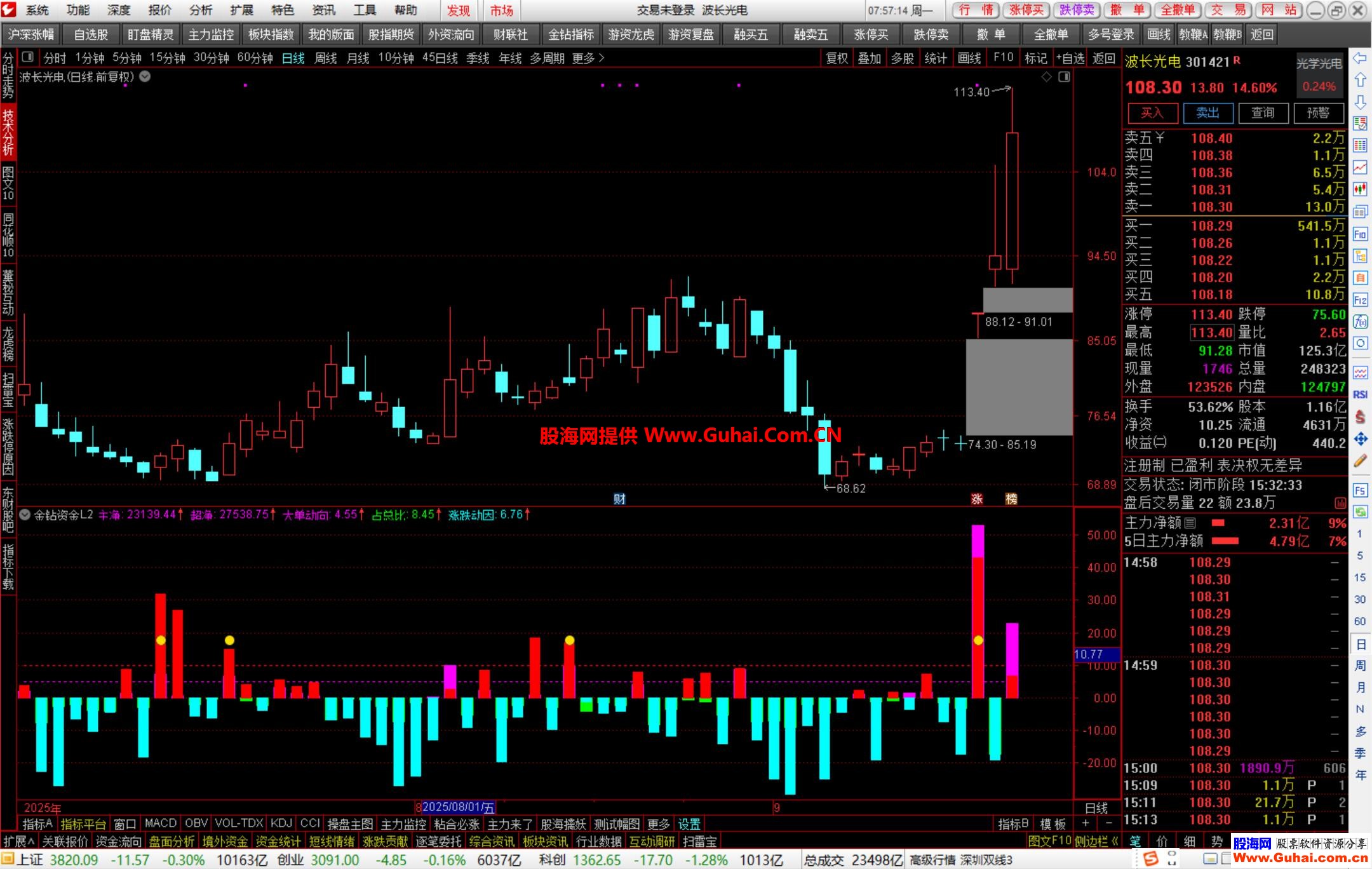The height and width of the screenshot is (869, 1372).
Task: Switch to the MACD indicator tab
Action: coord(161,823)
